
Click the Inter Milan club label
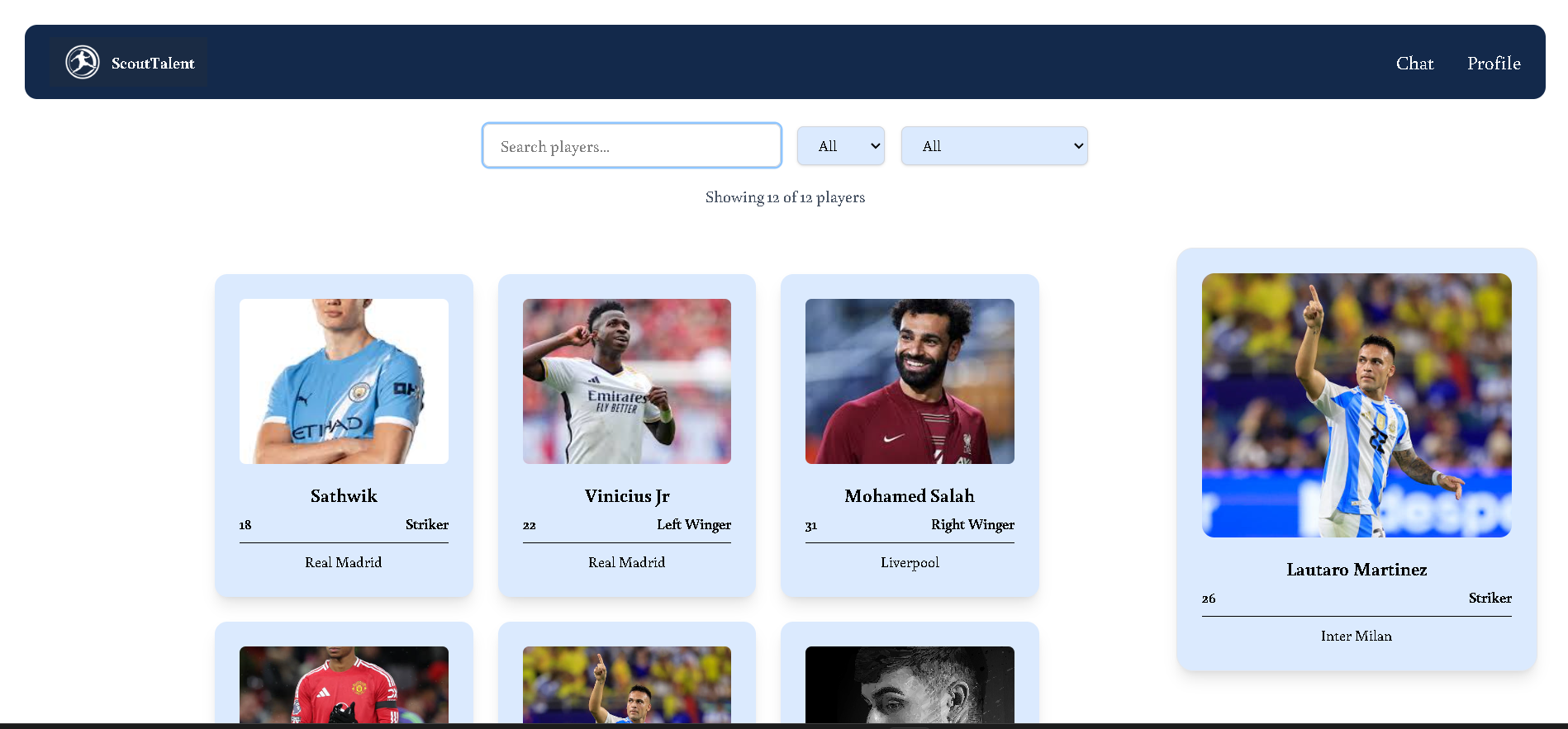pyautogui.click(x=1357, y=637)
